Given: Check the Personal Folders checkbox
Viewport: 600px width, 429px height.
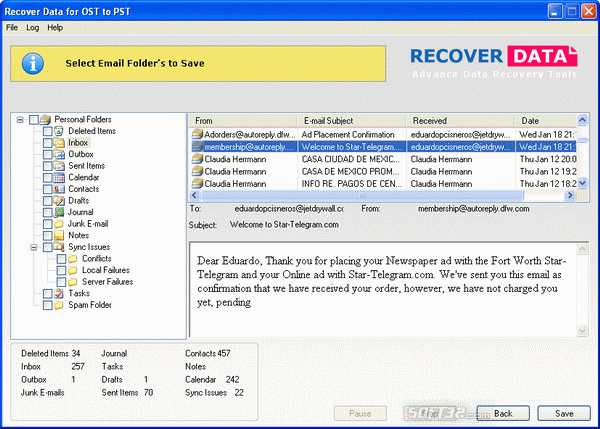Looking at the screenshot, I should (34, 120).
